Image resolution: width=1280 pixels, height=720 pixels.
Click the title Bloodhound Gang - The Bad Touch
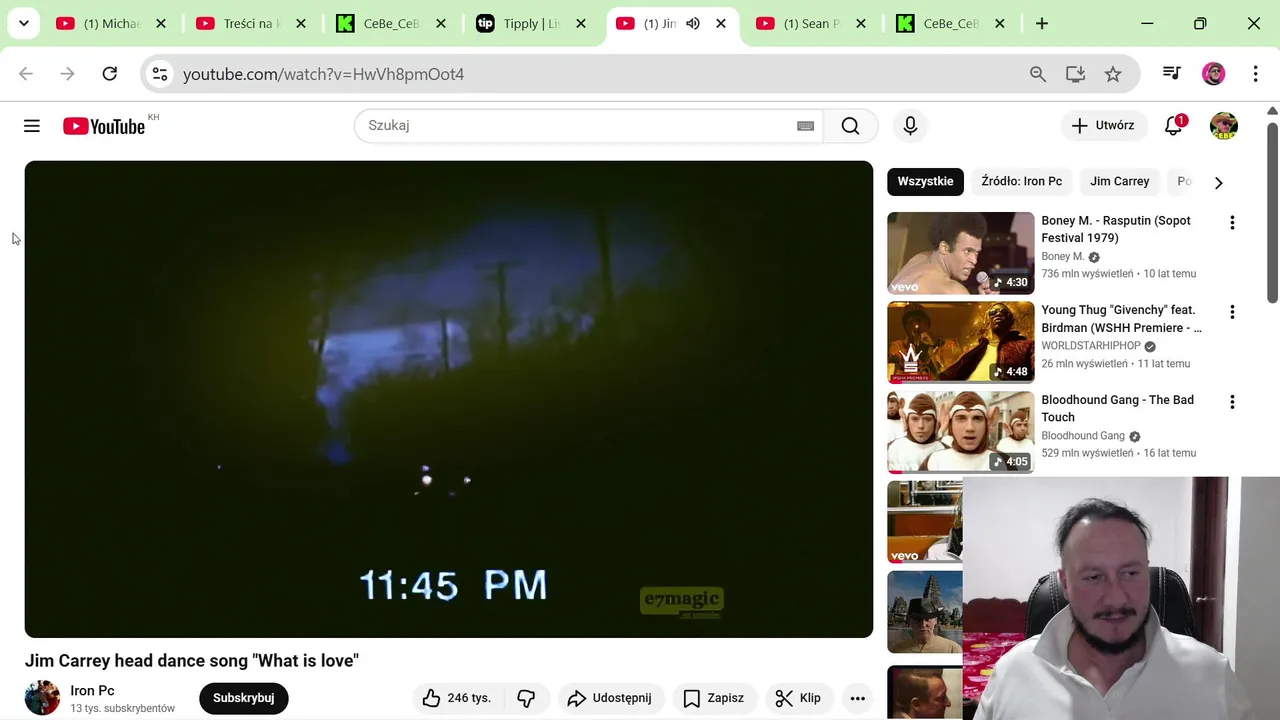click(x=1117, y=409)
